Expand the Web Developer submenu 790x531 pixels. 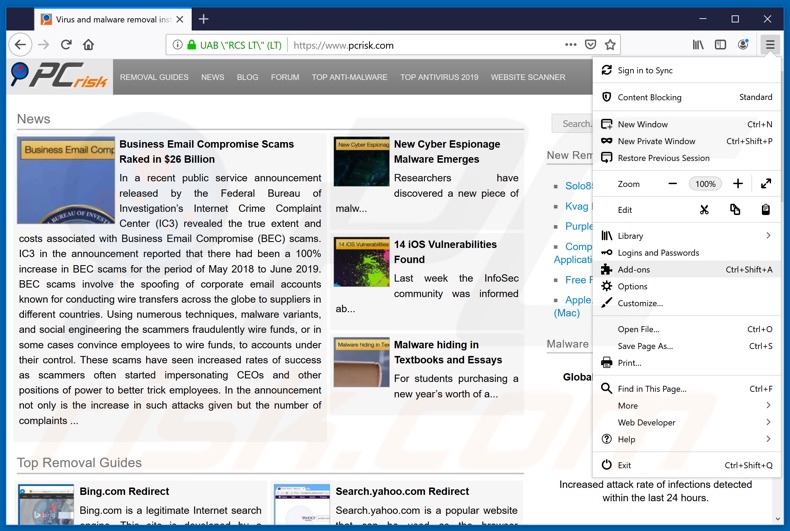[687, 423]
